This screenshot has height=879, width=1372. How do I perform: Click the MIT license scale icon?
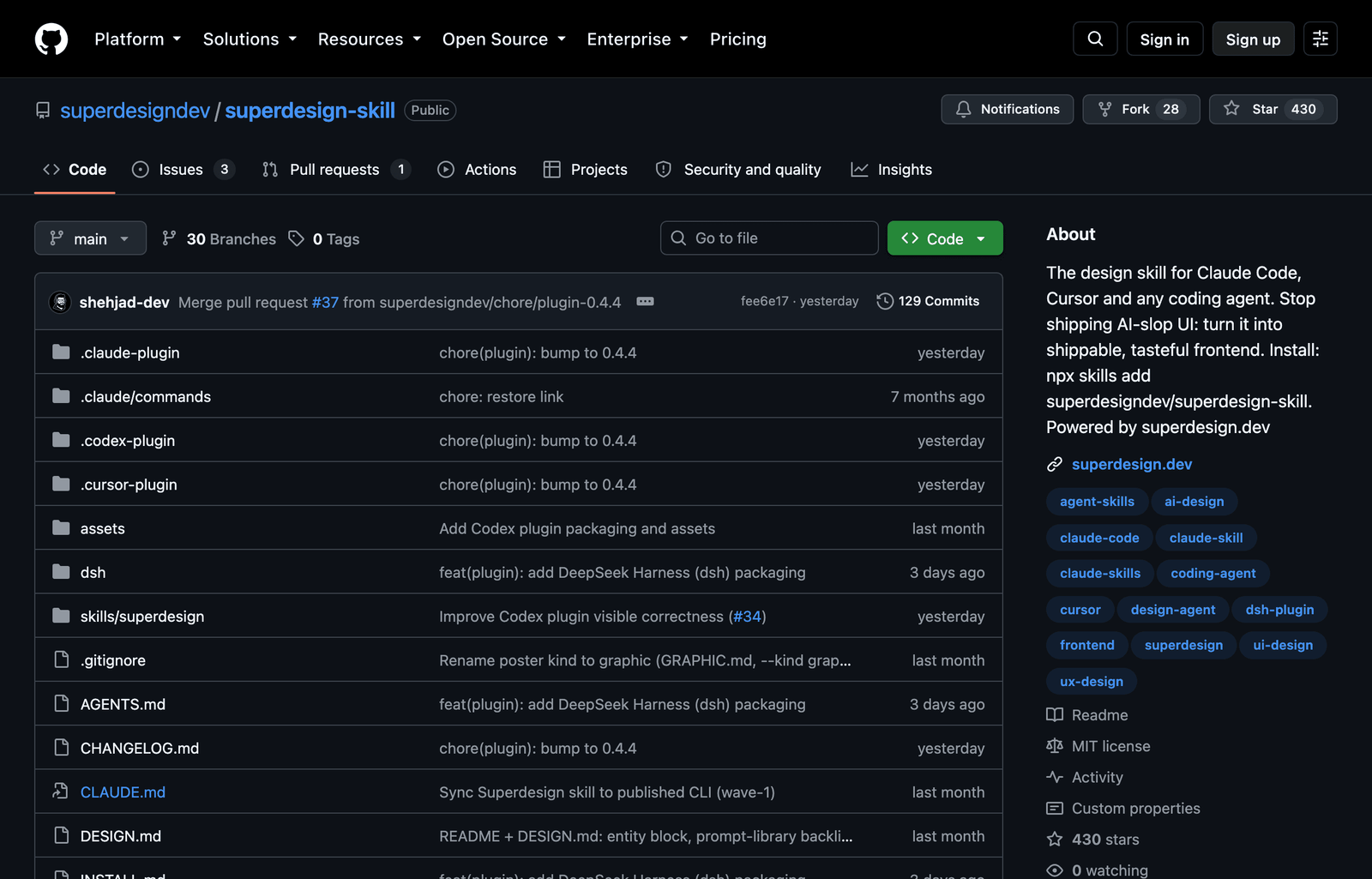tap(1055, 746)
